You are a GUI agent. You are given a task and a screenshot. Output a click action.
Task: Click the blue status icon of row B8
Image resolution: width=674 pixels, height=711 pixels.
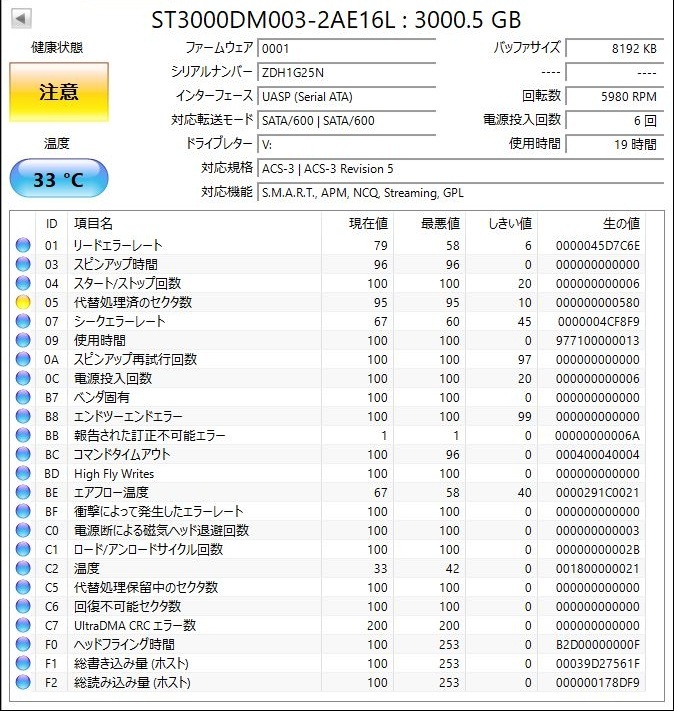(x=23, y=416)
